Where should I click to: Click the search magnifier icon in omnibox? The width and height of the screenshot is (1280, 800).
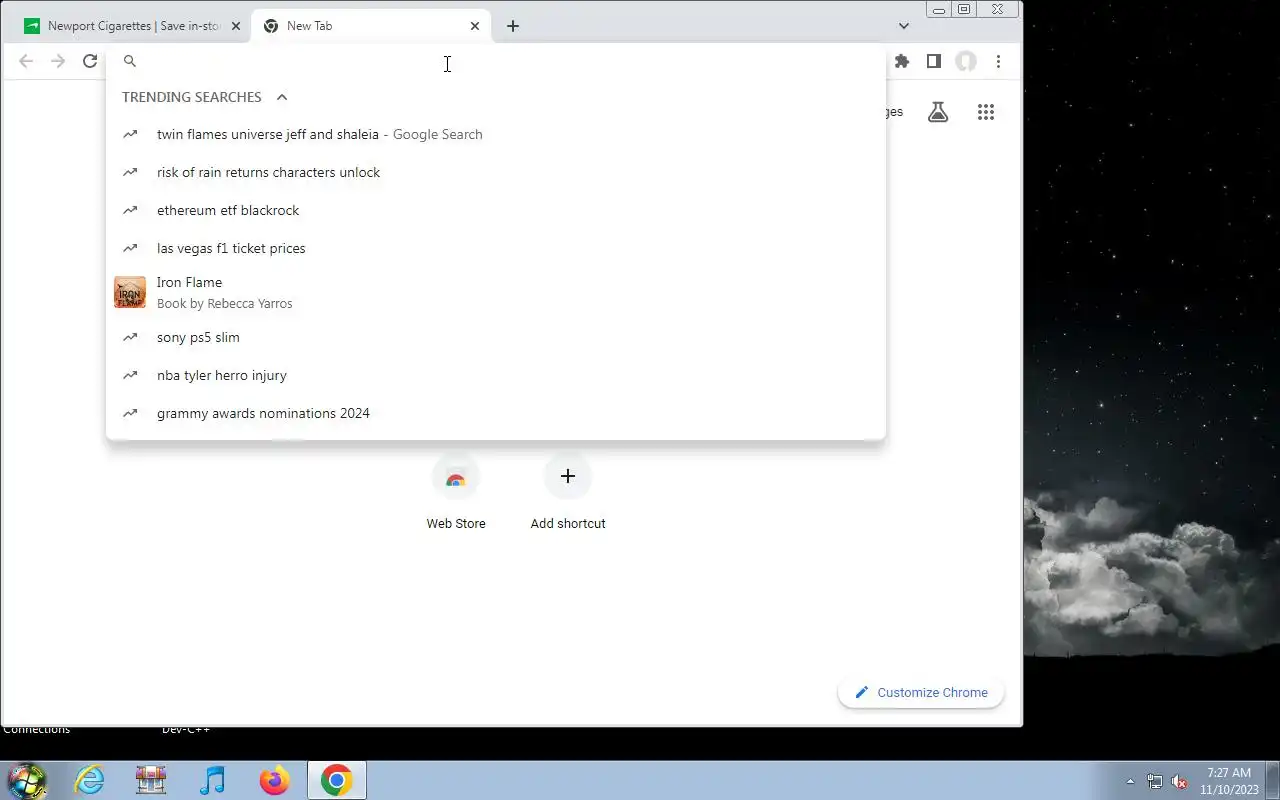(x=129, y=61)
